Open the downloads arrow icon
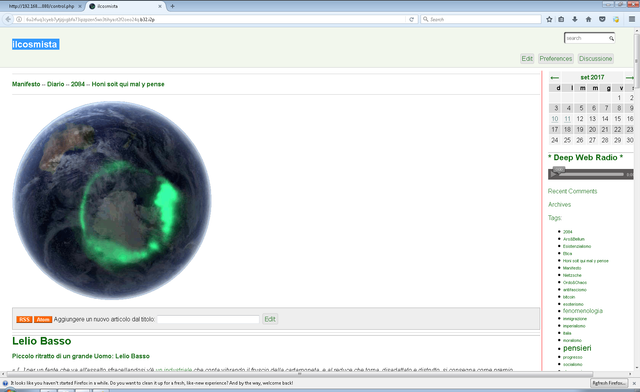640x392 pixels. (x=575, y=19)
